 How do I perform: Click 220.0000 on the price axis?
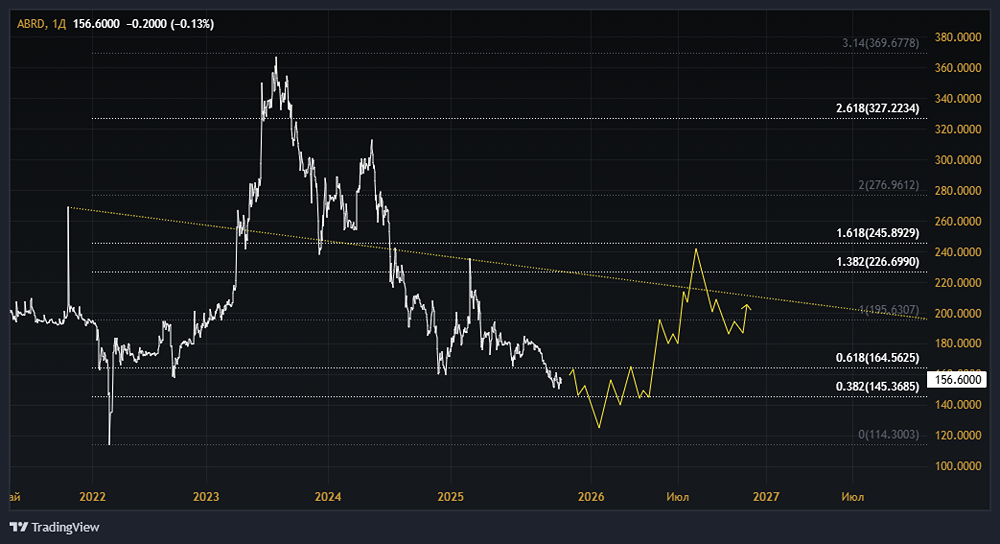point(958,282)
